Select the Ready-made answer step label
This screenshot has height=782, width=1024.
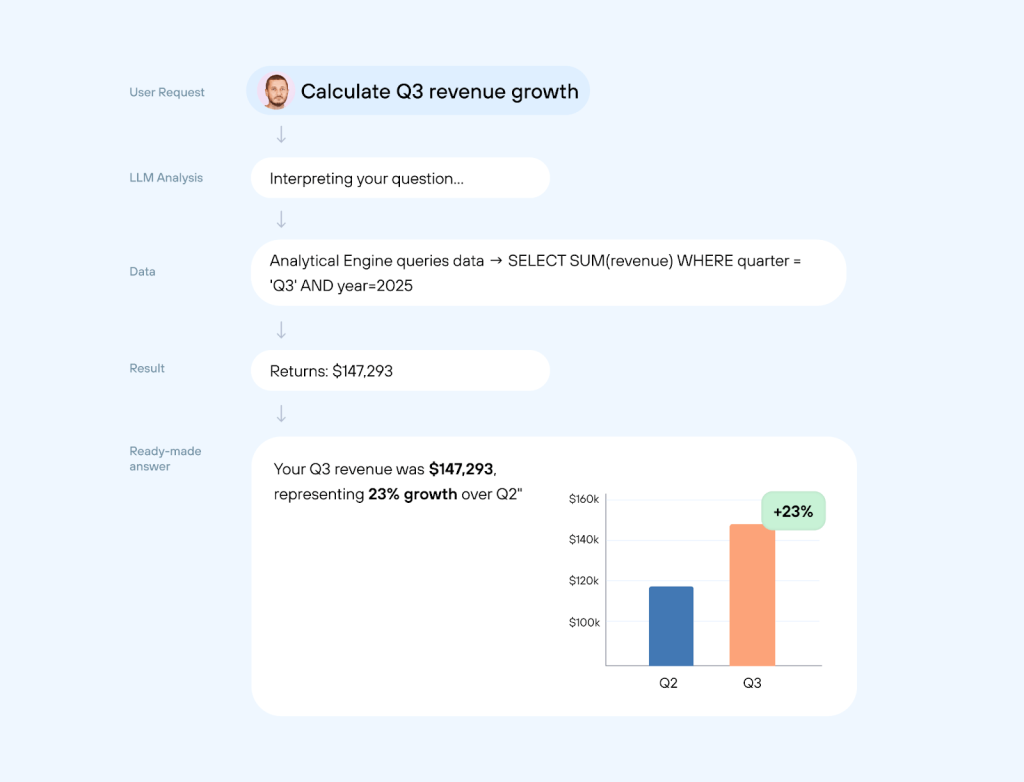[x=165, y=459]
